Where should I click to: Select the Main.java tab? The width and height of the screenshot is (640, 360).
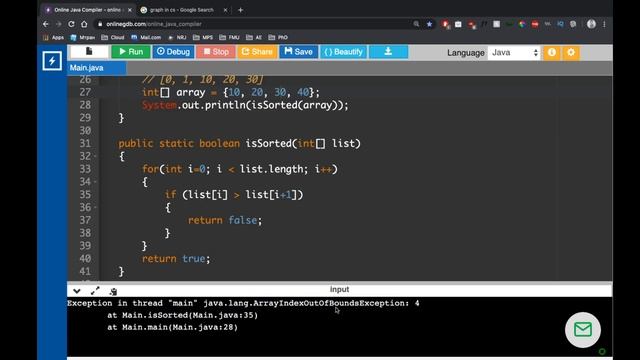pos(97,68)
